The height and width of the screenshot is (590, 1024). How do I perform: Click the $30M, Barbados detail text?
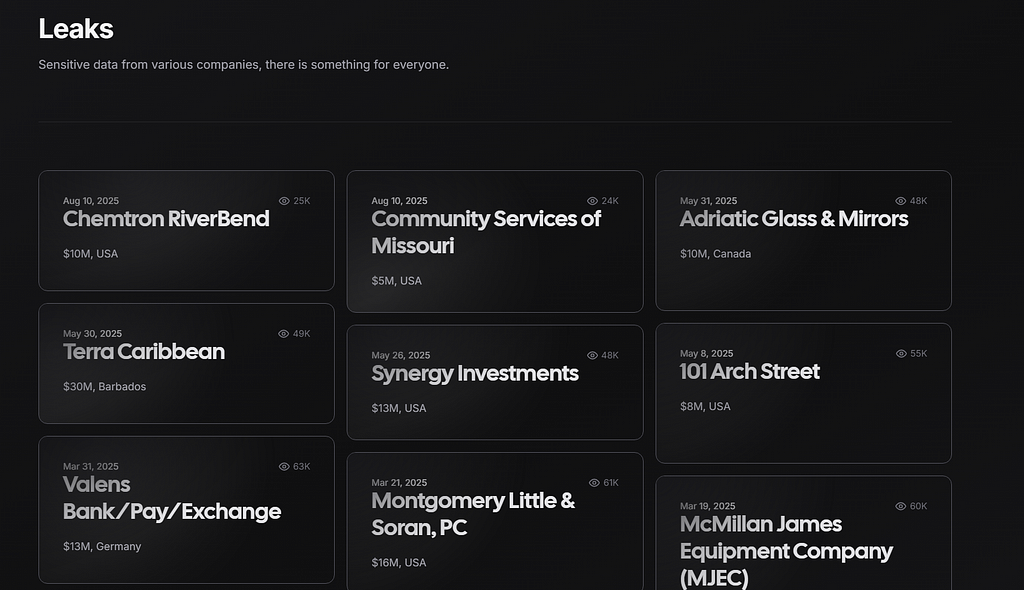coord(104,387)
